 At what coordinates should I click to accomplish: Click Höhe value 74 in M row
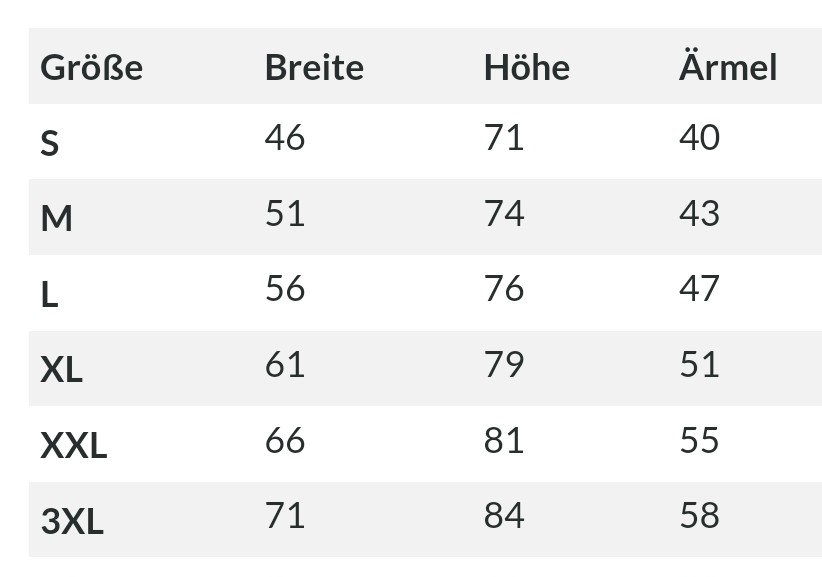click(x=504, y=213)
